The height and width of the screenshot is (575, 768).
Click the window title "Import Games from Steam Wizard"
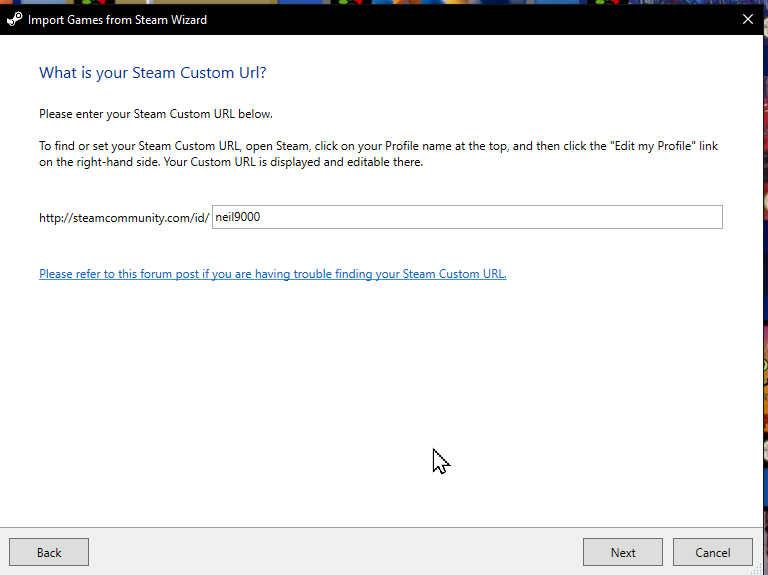117,20
